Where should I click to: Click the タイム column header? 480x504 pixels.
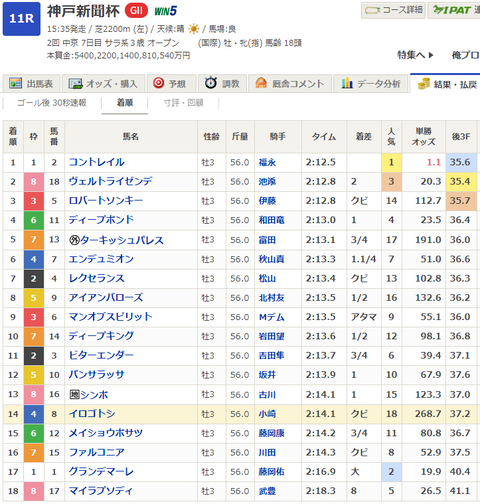pos(324,137)
